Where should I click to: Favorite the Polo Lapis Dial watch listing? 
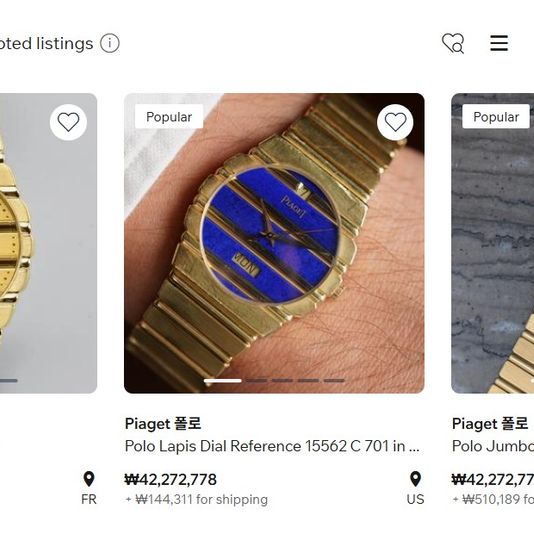click(395, 122)
